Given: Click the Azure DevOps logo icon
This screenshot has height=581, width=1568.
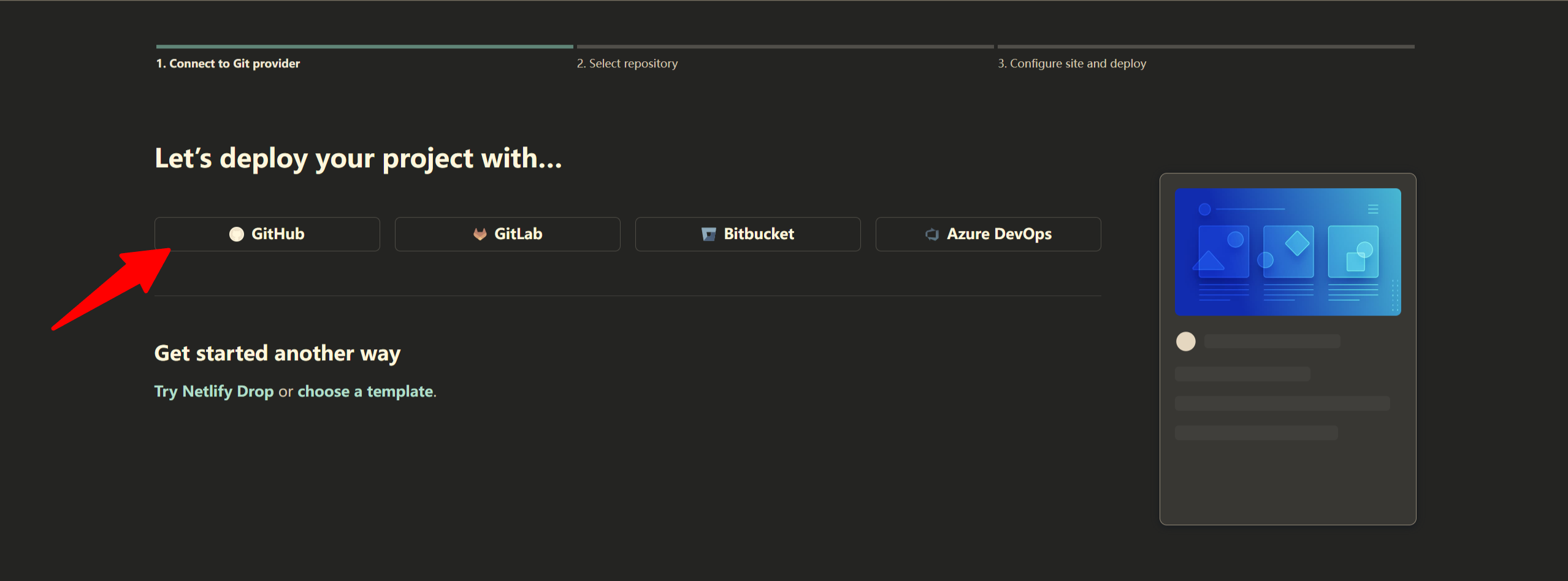Looking at the screenshot, I should (932, 234).
